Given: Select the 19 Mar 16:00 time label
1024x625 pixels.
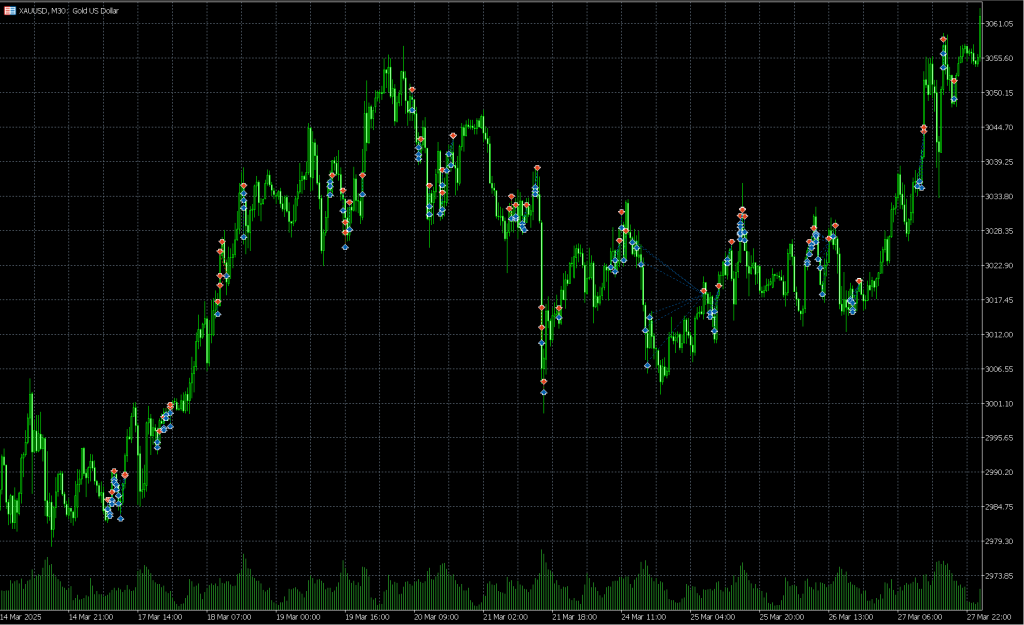Looking at the screenshot, I should (x=366, y=617).
